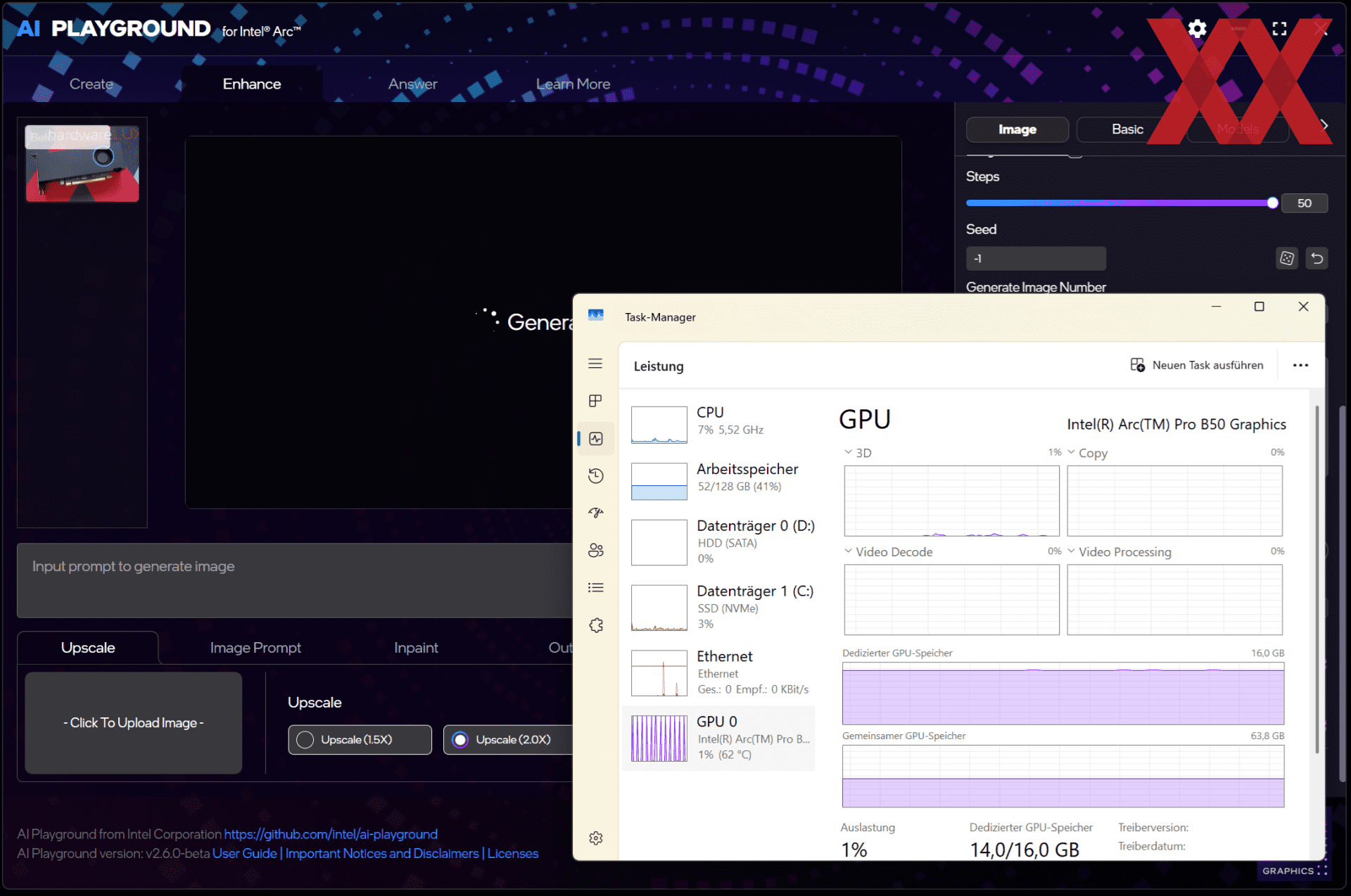Click the Task Manager app icon
Screen dimensions: 1351x896
coord(595,316)
